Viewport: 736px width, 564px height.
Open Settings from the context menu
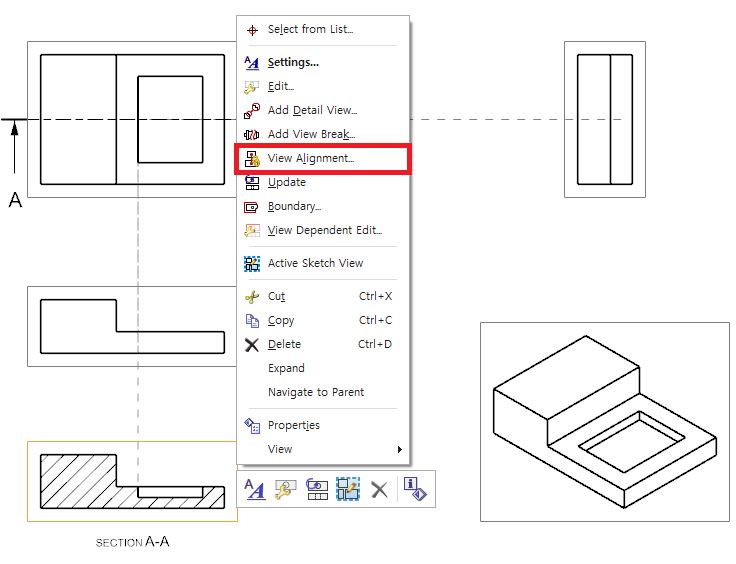coord(293,62)
